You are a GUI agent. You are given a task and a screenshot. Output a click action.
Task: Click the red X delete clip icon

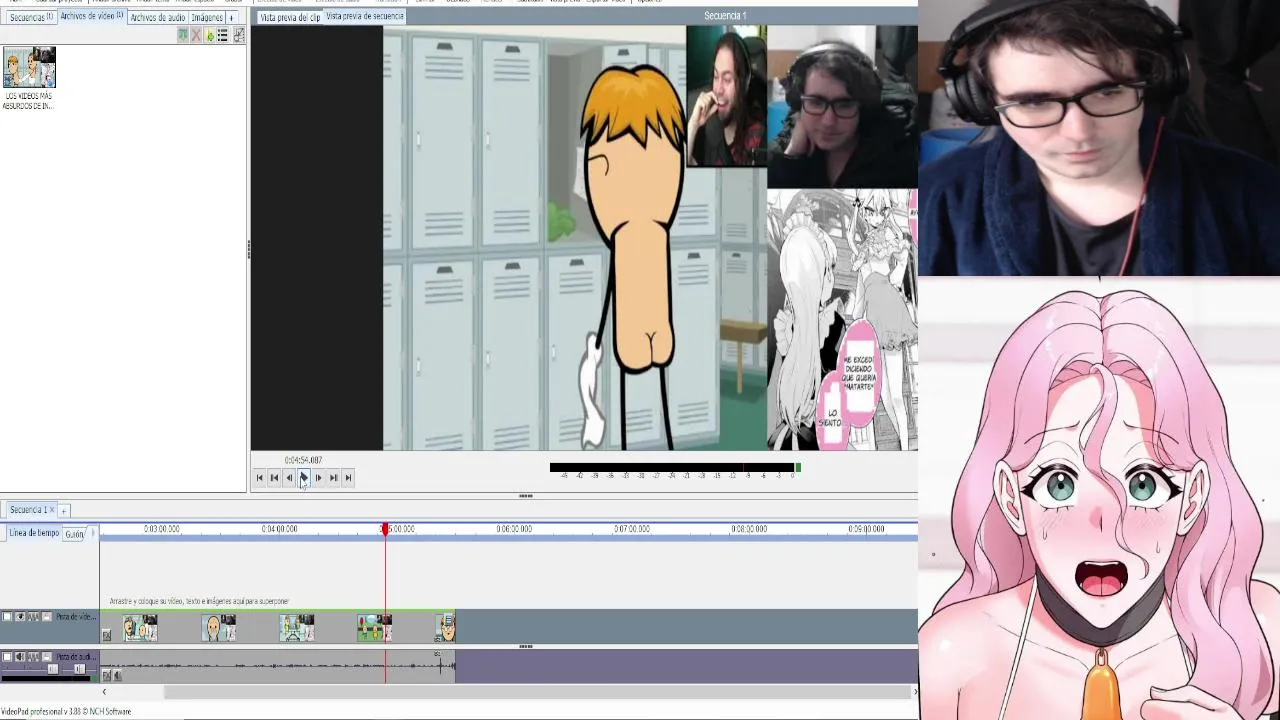pyautogui.click(x=196, y=35)
